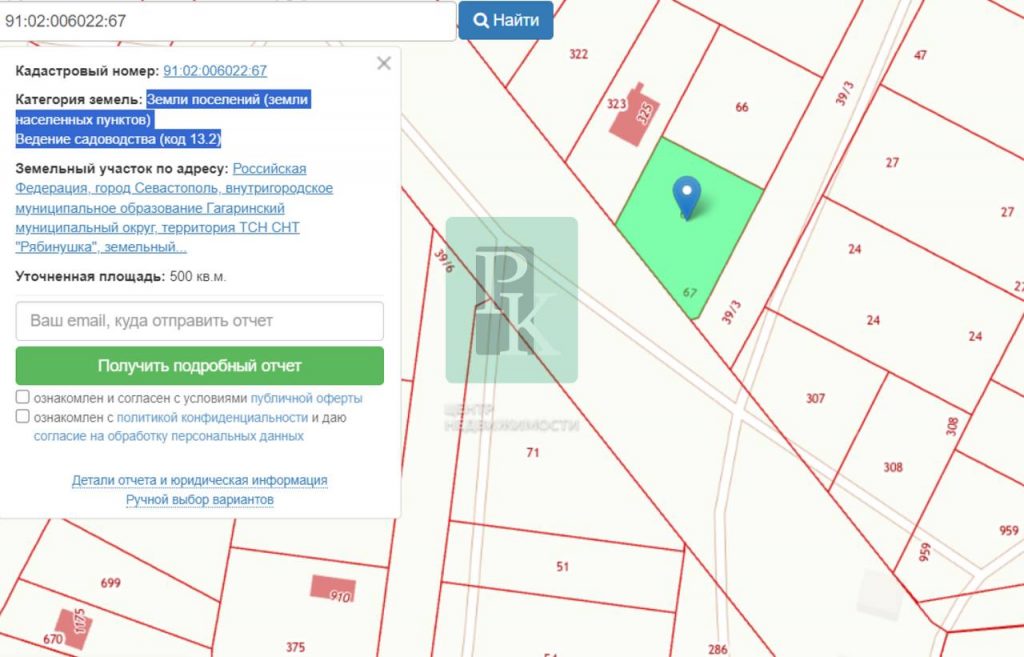Image resolution: width=1024 pixels, height=657 pixels.
Task: Click the email input field for report
Action: point(200,321)
